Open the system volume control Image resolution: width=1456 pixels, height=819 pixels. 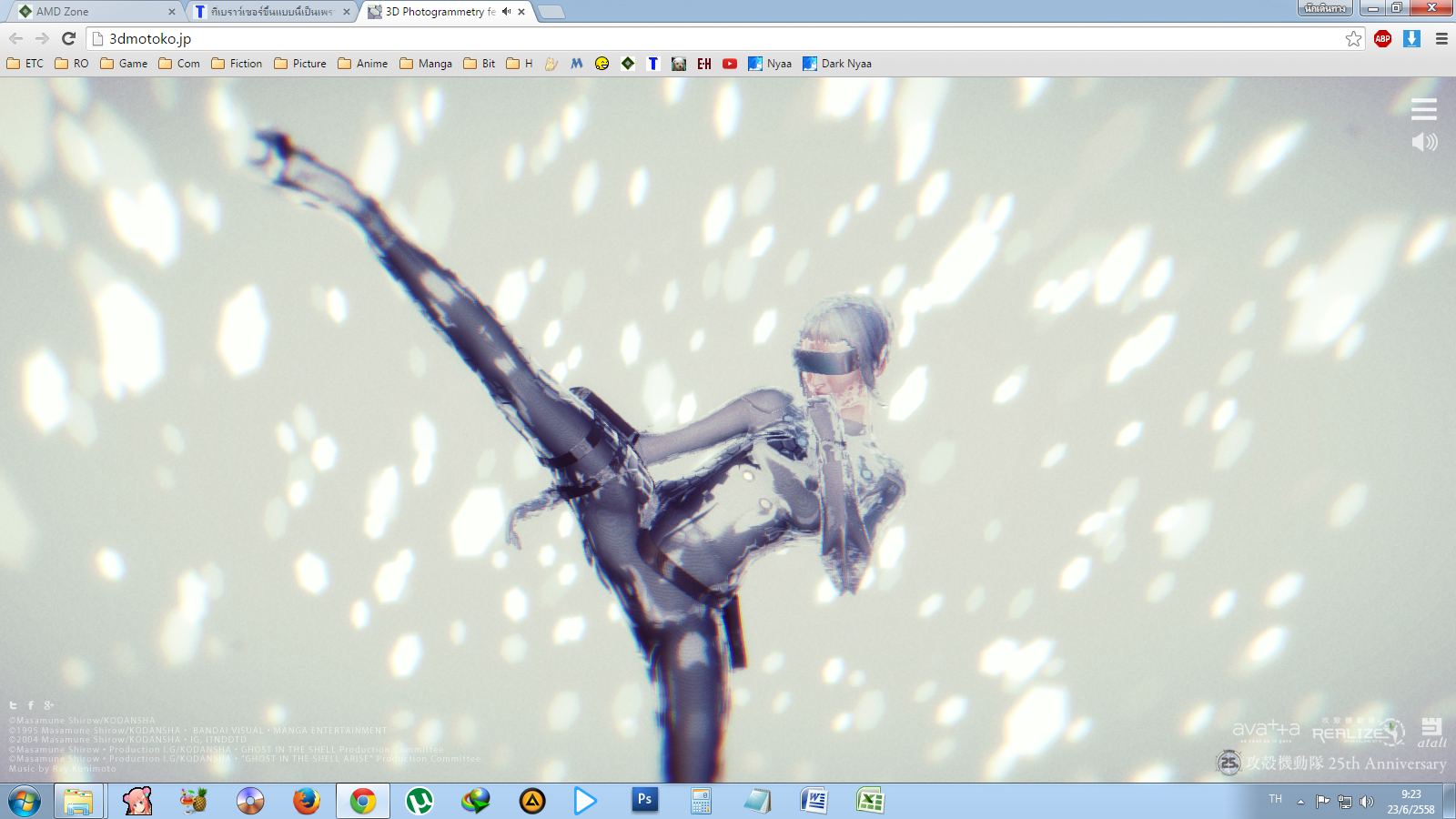pyautogui.click(x=1366, y=802)
